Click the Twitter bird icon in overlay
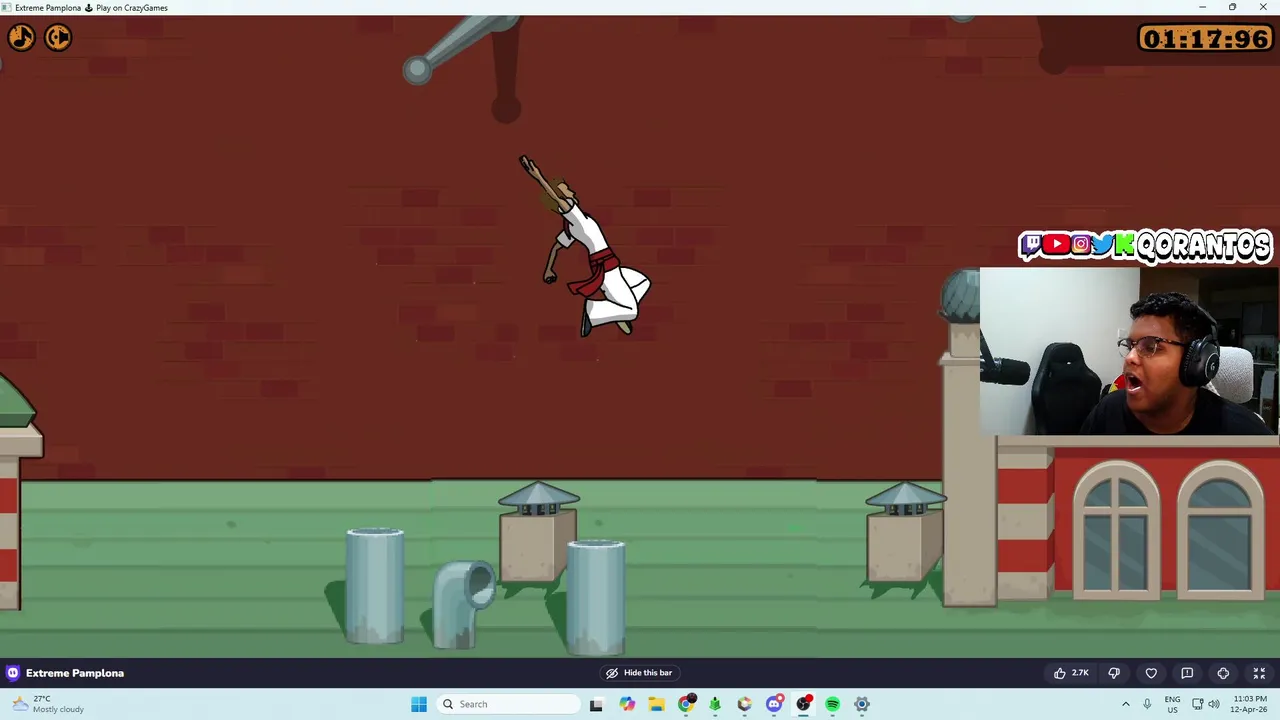Screen dimensions: 1280x720 [x=1103, y=245]
